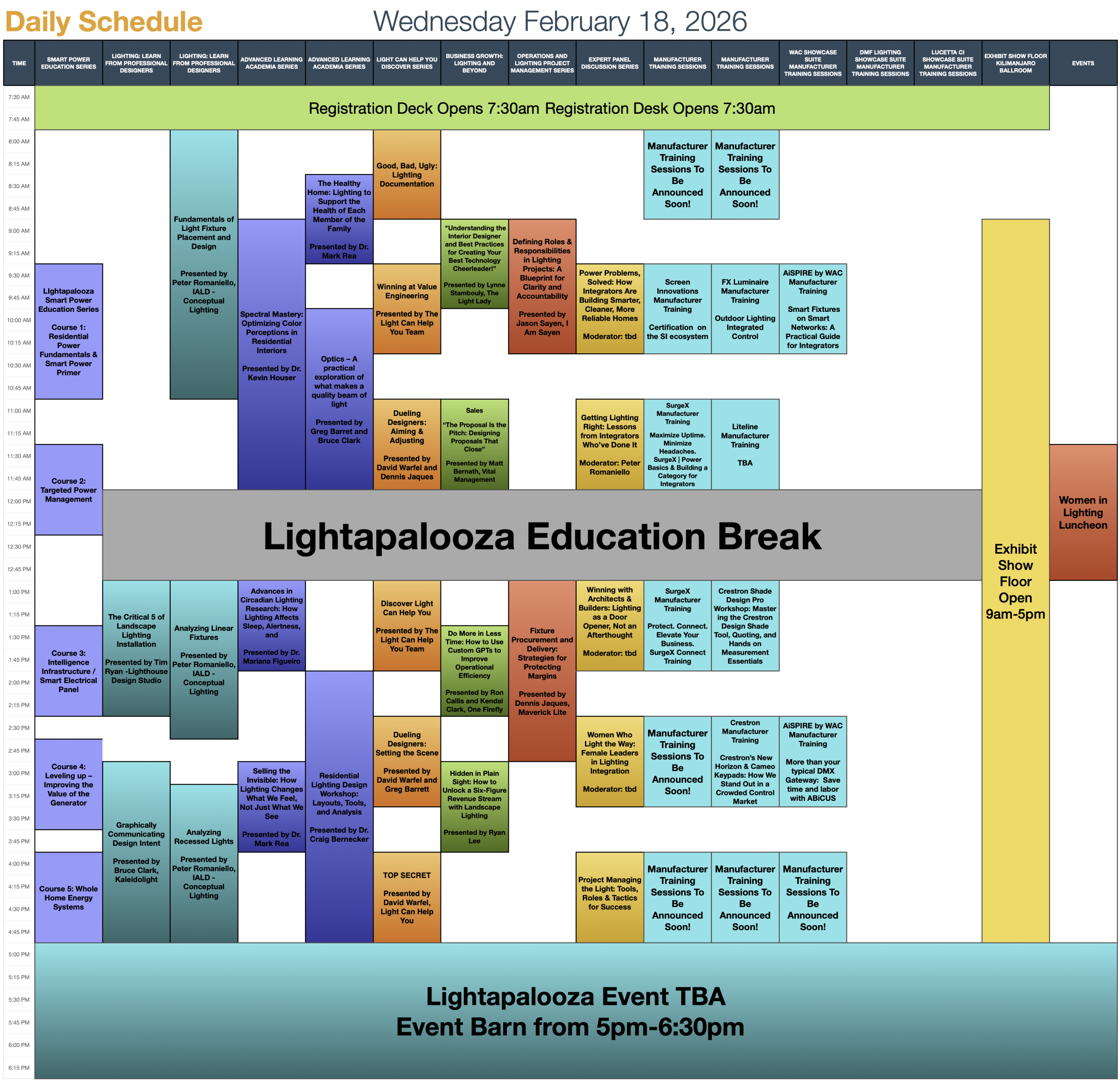The image size is (1120, 1082).
Task: Open the TOP SECRET session block
Action: click(406, 897)
